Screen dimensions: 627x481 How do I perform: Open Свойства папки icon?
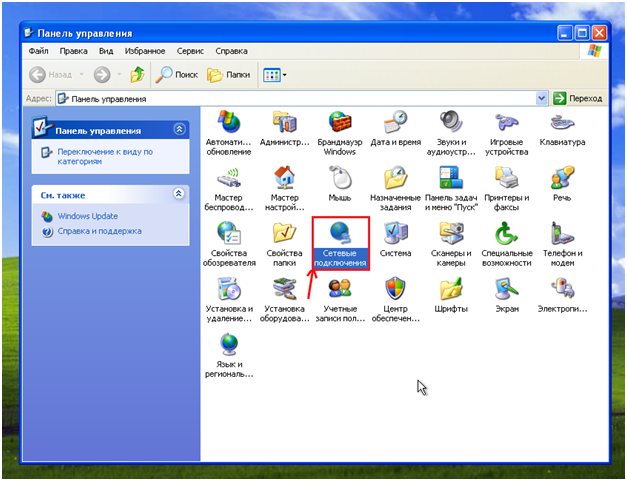pyautogui.click(x=284, y=244)
